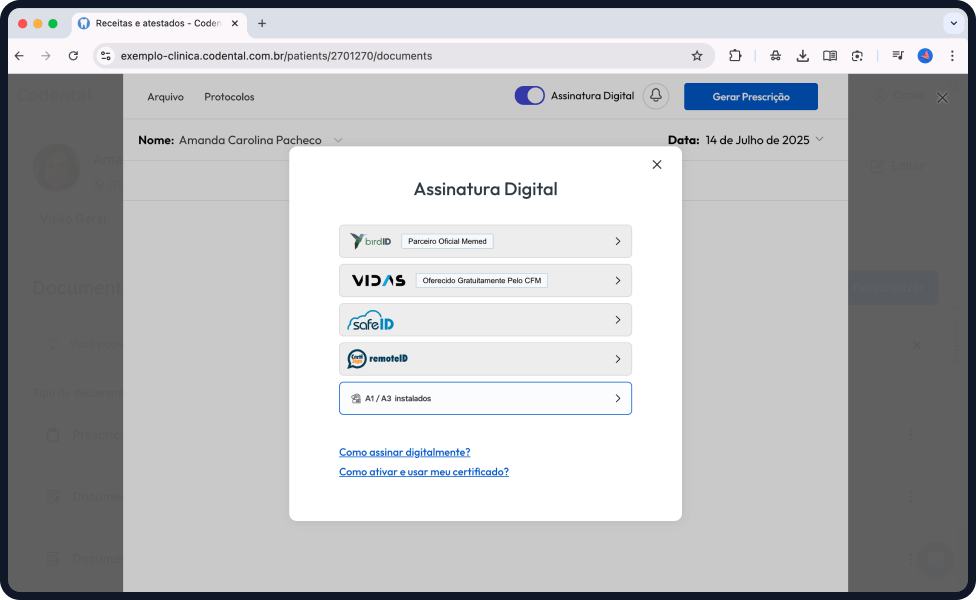Click the Gerar Prescrição button
Viewport: 976px width, 600px height.
tap(751, 96)
